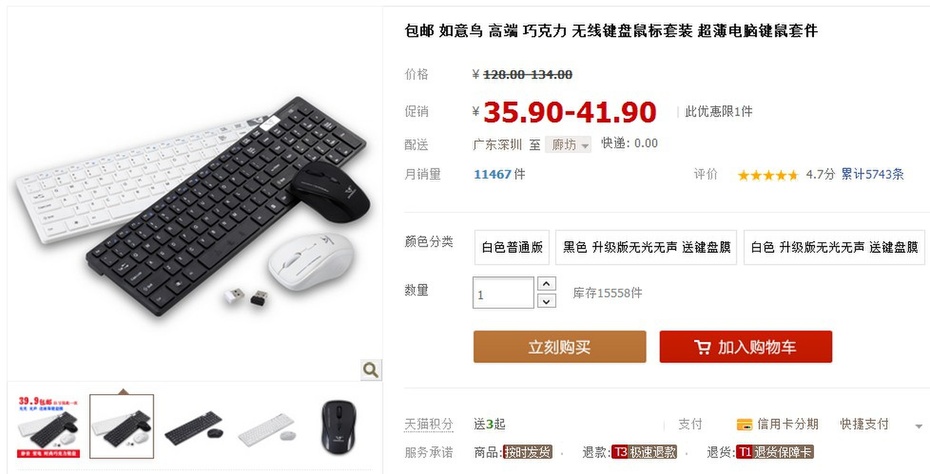The width and height of the screenshot is (930, 474).
Task: Select the black mouse close-up thumbnail
Action: (x=339, y=427)
